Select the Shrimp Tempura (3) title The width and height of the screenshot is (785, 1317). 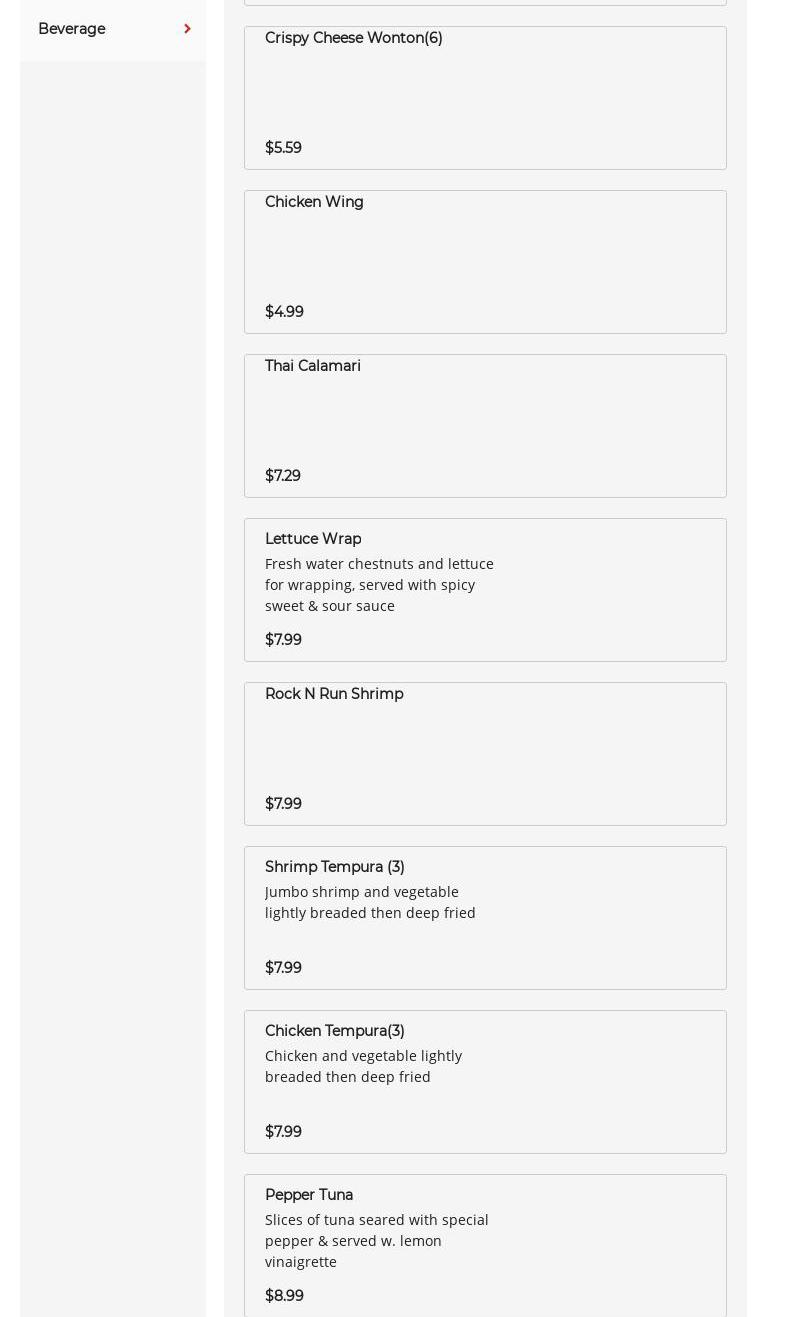tap(334, 867)
